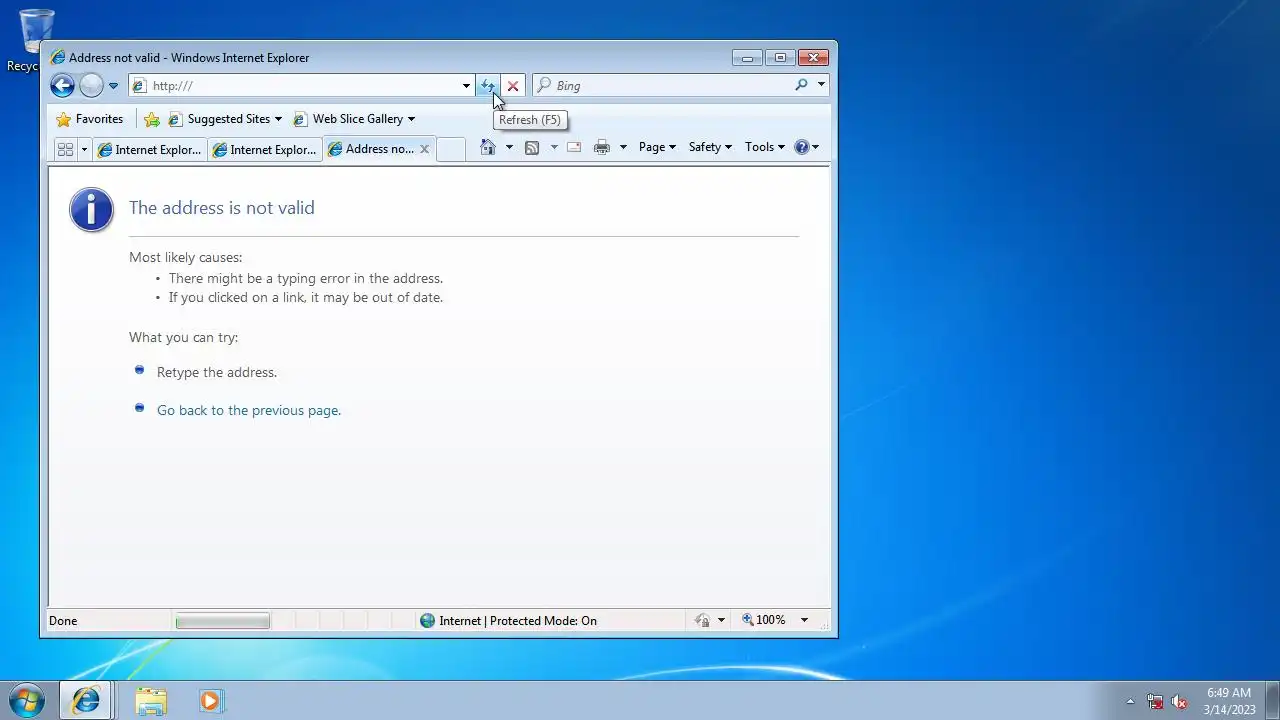Click the 'Done' status bar text
Viewport: 1280px width, 720px height.
(x=63, y=621)
